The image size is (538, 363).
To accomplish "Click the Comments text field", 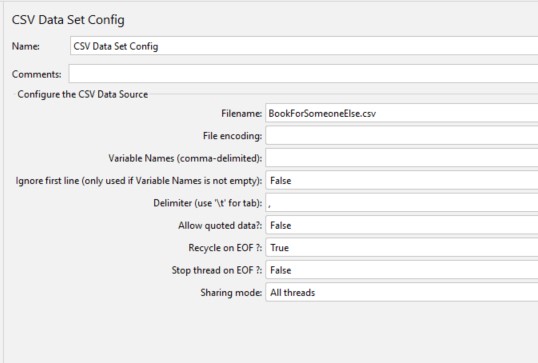I will (303, 74).
